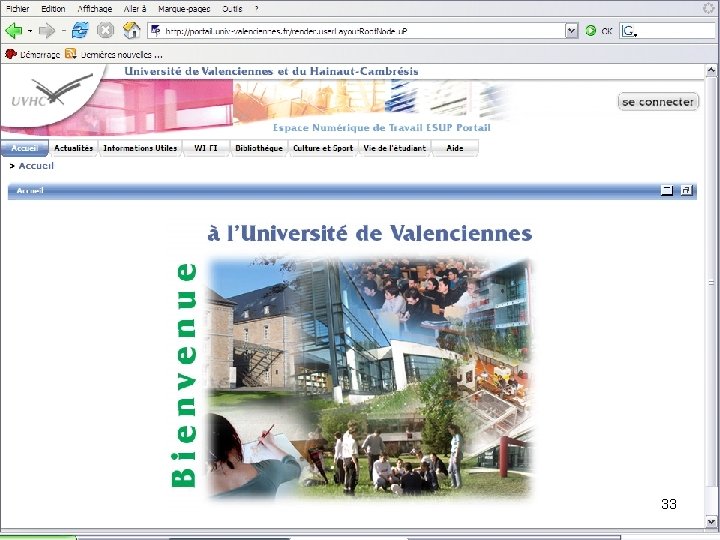Switch to the Culture et Sport tab
Viewport: 720px width, 540px height.
[x=323, y=148]
